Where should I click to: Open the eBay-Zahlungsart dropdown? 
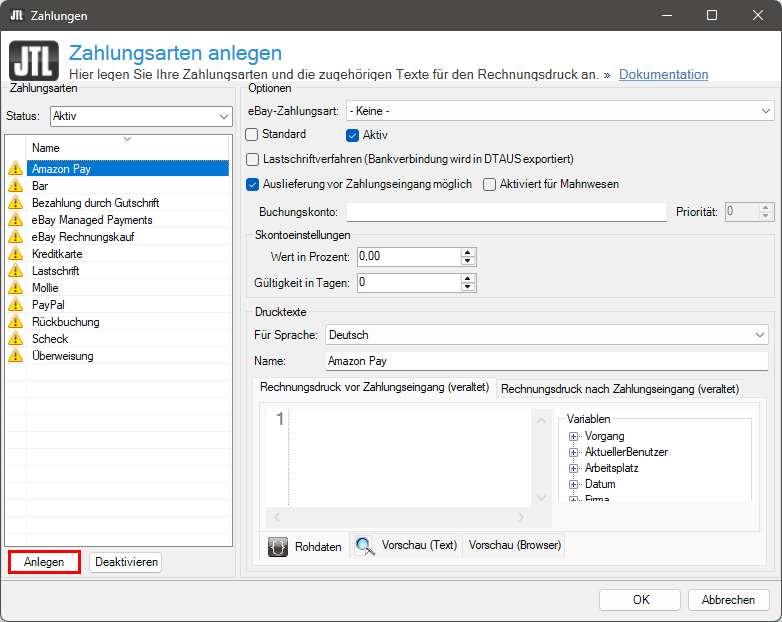click(x=765, y=110)
